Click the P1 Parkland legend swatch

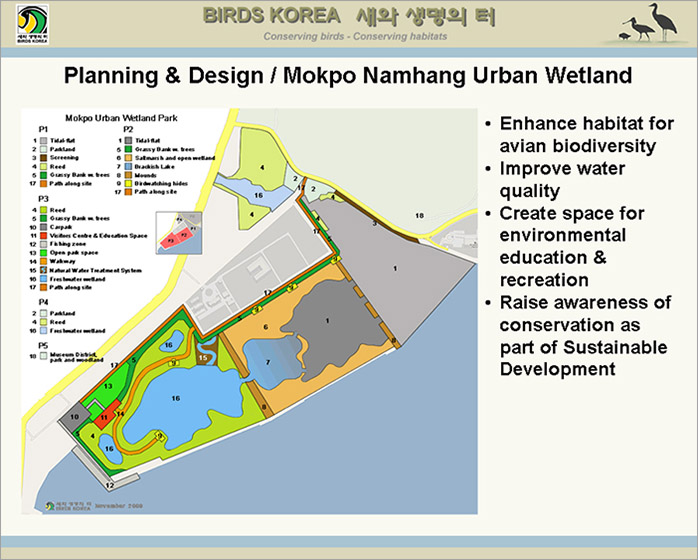(43, 149)
